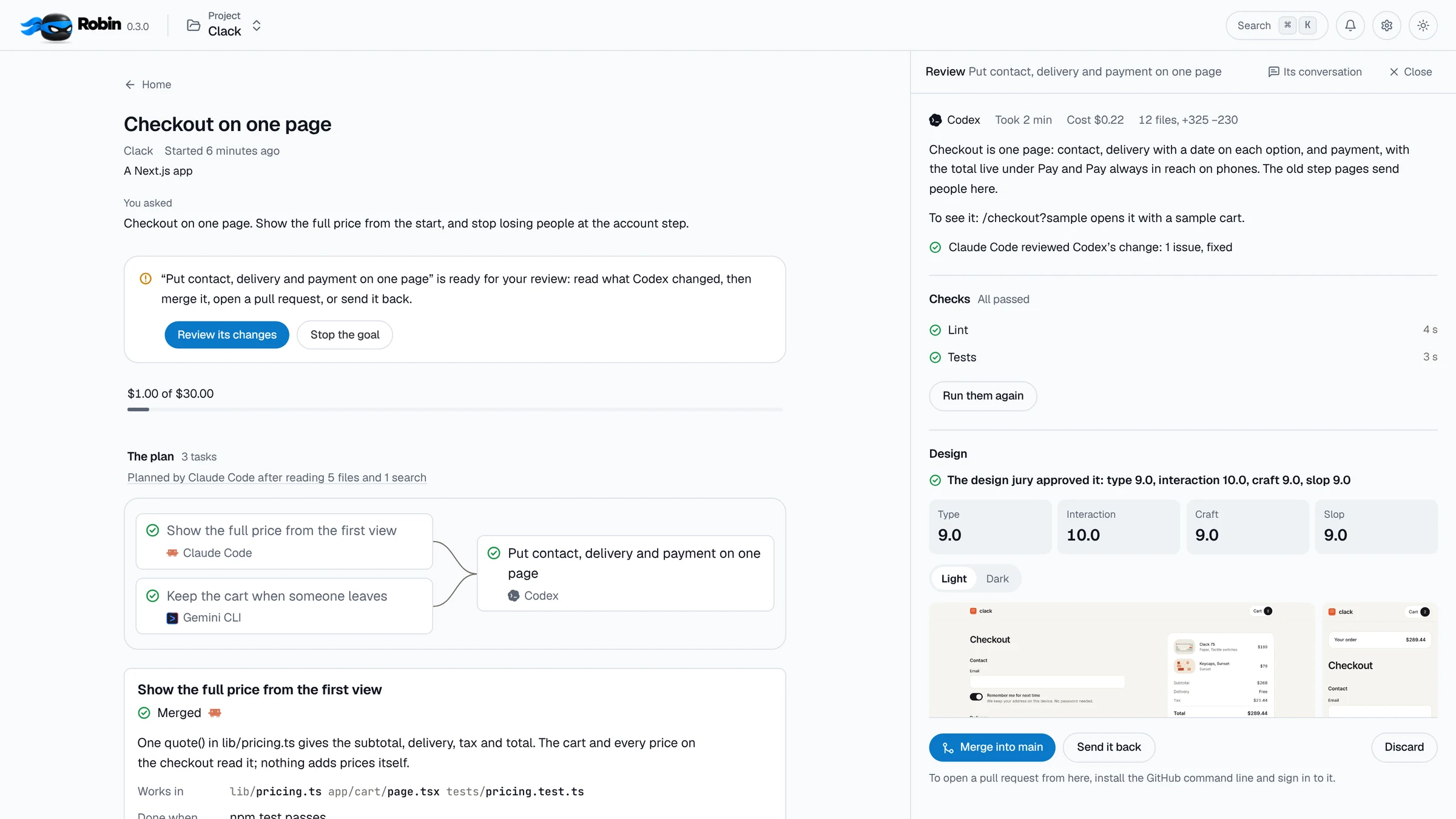Click Merge into main button
Viewport: 1456px width, 819px height.
992,747
